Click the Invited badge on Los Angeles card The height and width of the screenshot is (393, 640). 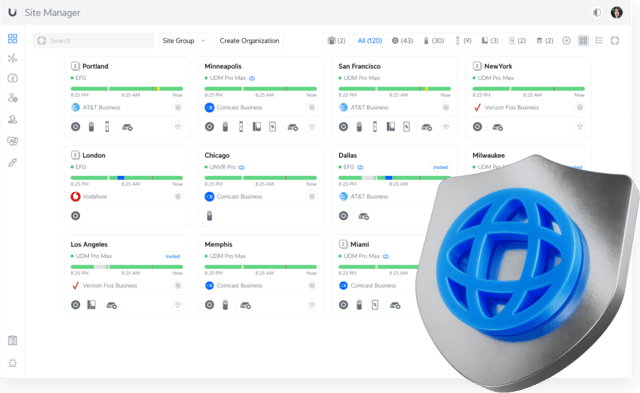tap(173, 256)
